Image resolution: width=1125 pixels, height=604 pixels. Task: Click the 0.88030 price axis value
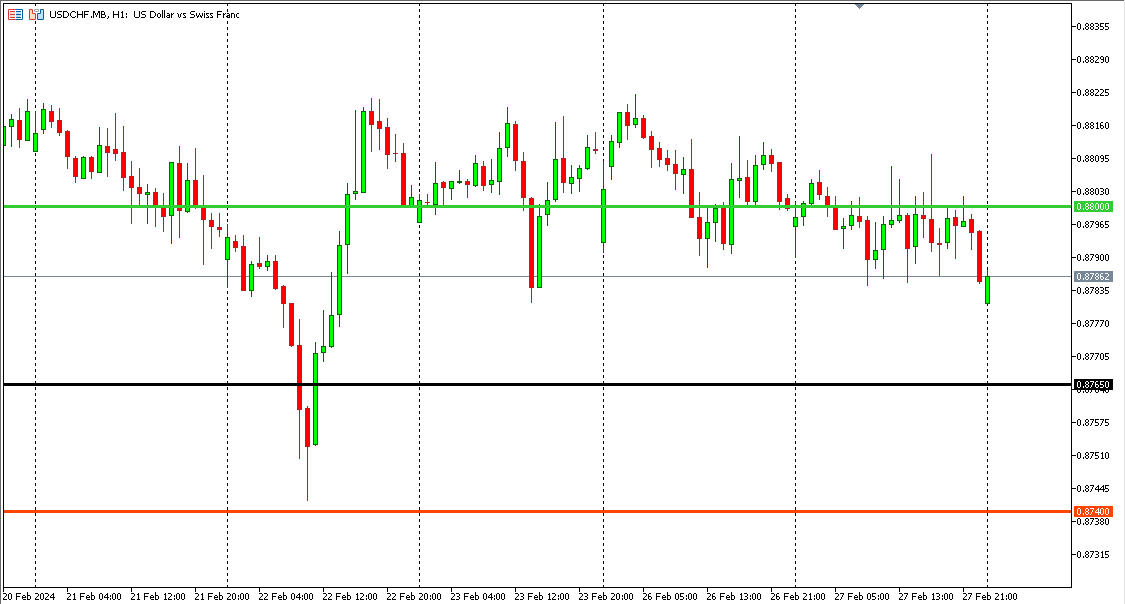tap(1093, 192)
